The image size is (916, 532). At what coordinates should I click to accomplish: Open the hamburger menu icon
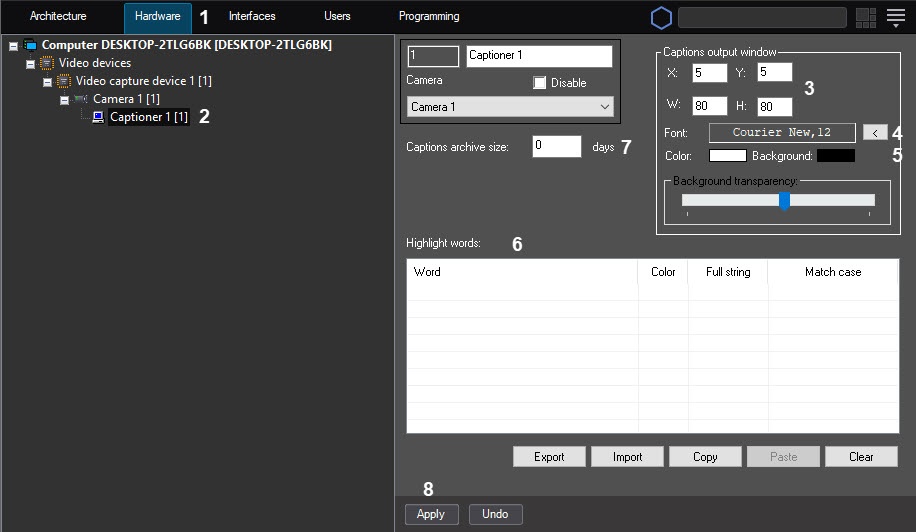click(x=896, y=17)
